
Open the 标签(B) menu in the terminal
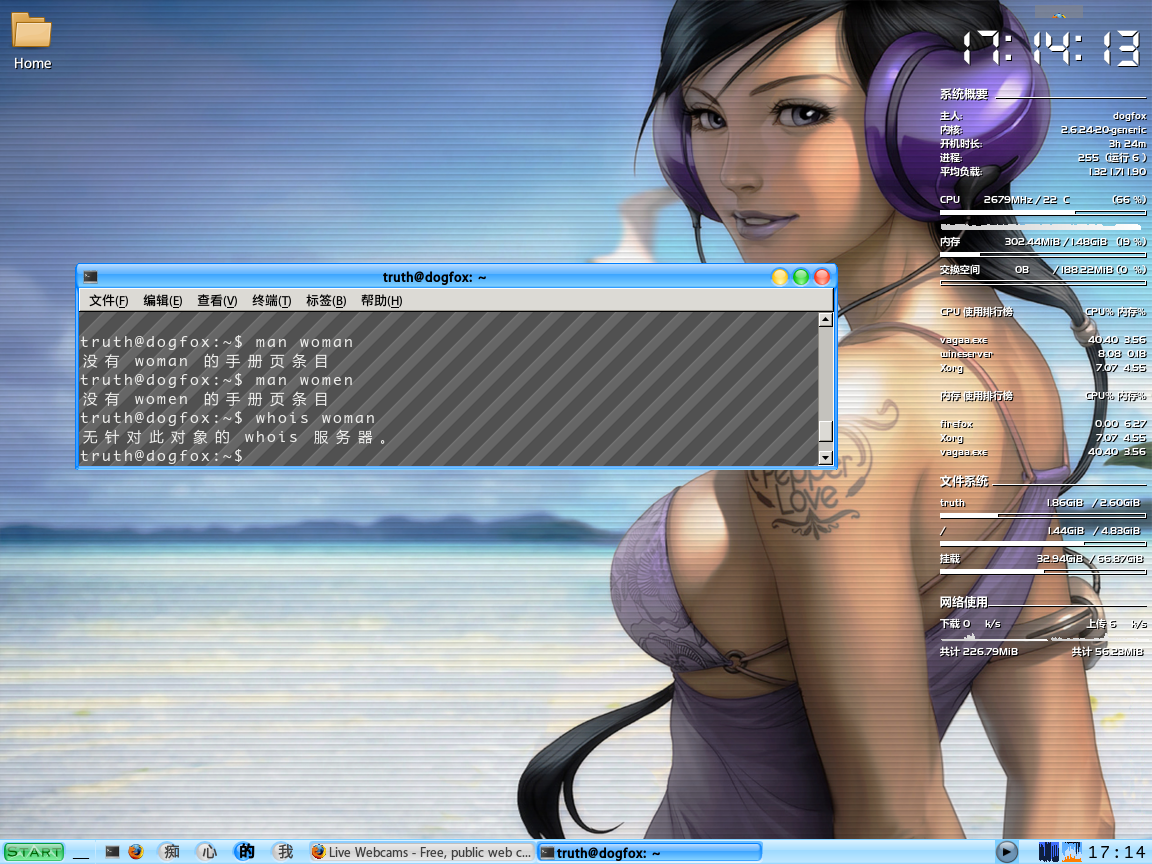(x=325, y=300)
